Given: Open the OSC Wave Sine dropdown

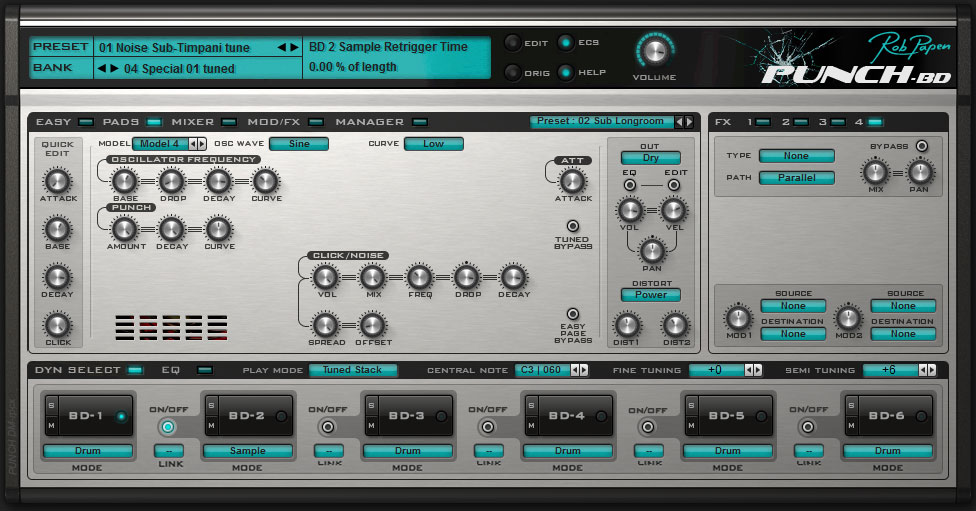Looking at the screenshot, I should point(298,144).
